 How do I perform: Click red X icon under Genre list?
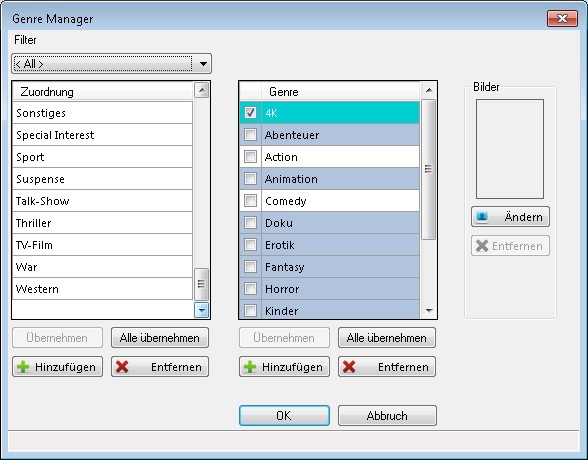[x=349, y=367]
